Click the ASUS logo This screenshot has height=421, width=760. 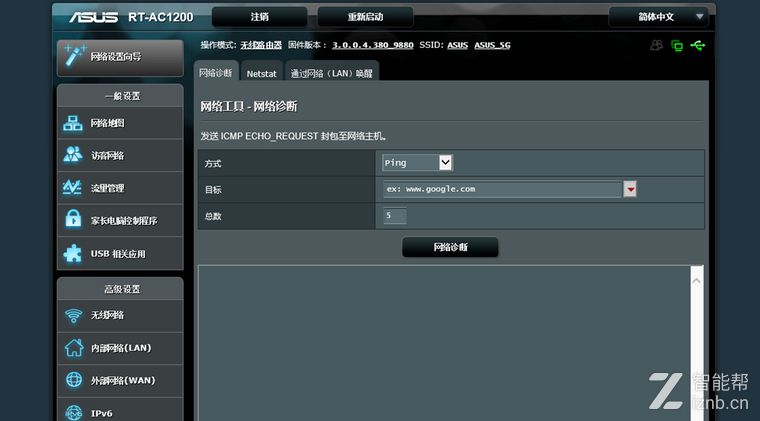[93, 17]
